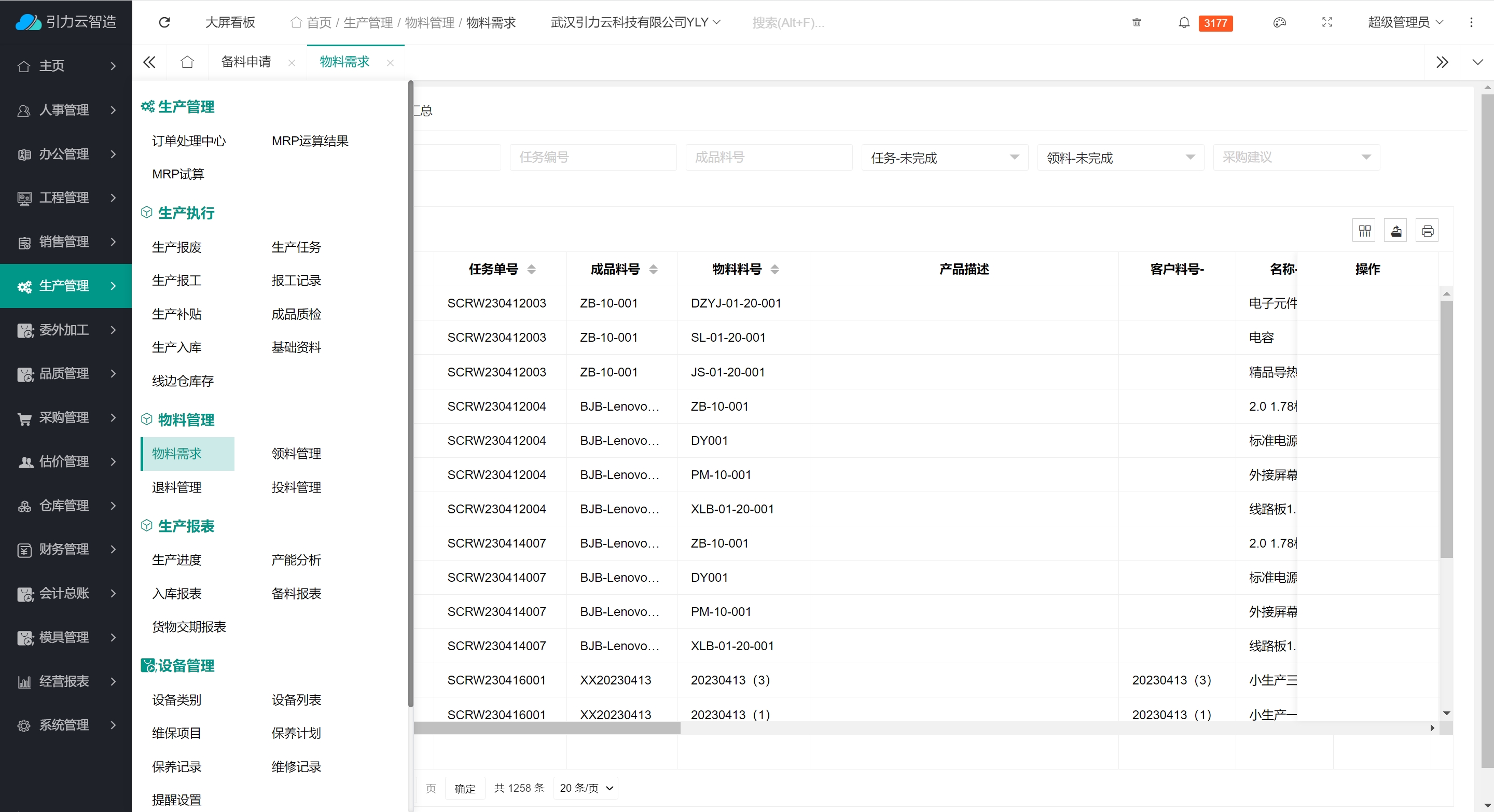Sort by 成品料号 column arrows
1494x812 pixels.
coord(653,269)
